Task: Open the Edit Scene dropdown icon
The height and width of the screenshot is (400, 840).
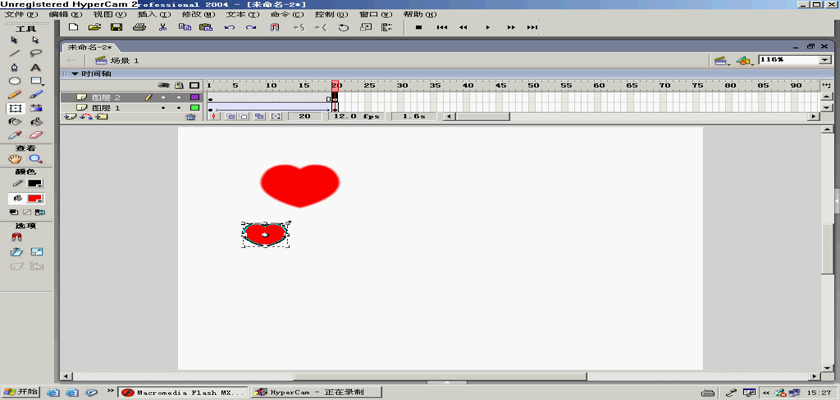Action: (721, 61)
